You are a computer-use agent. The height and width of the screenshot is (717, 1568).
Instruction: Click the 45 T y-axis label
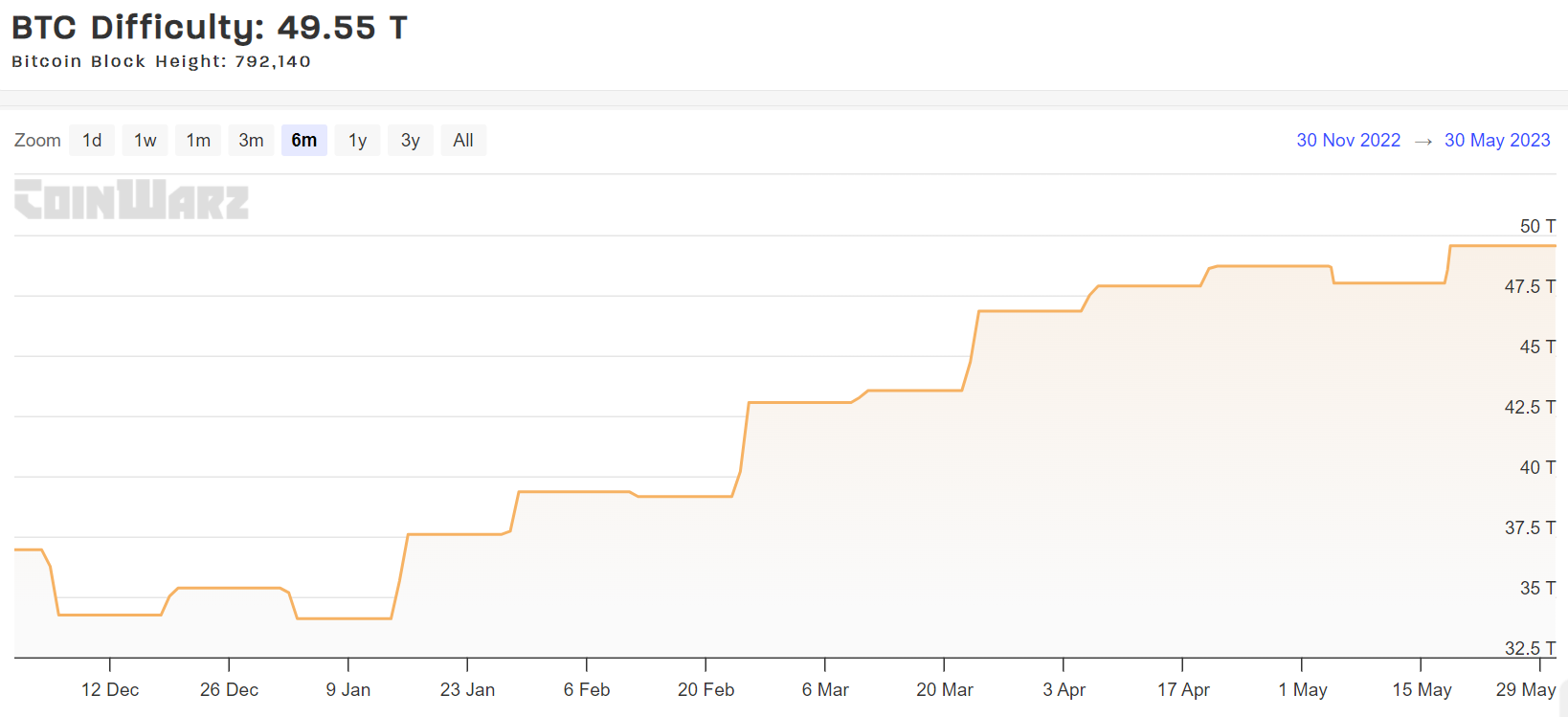coord(1537,347)
